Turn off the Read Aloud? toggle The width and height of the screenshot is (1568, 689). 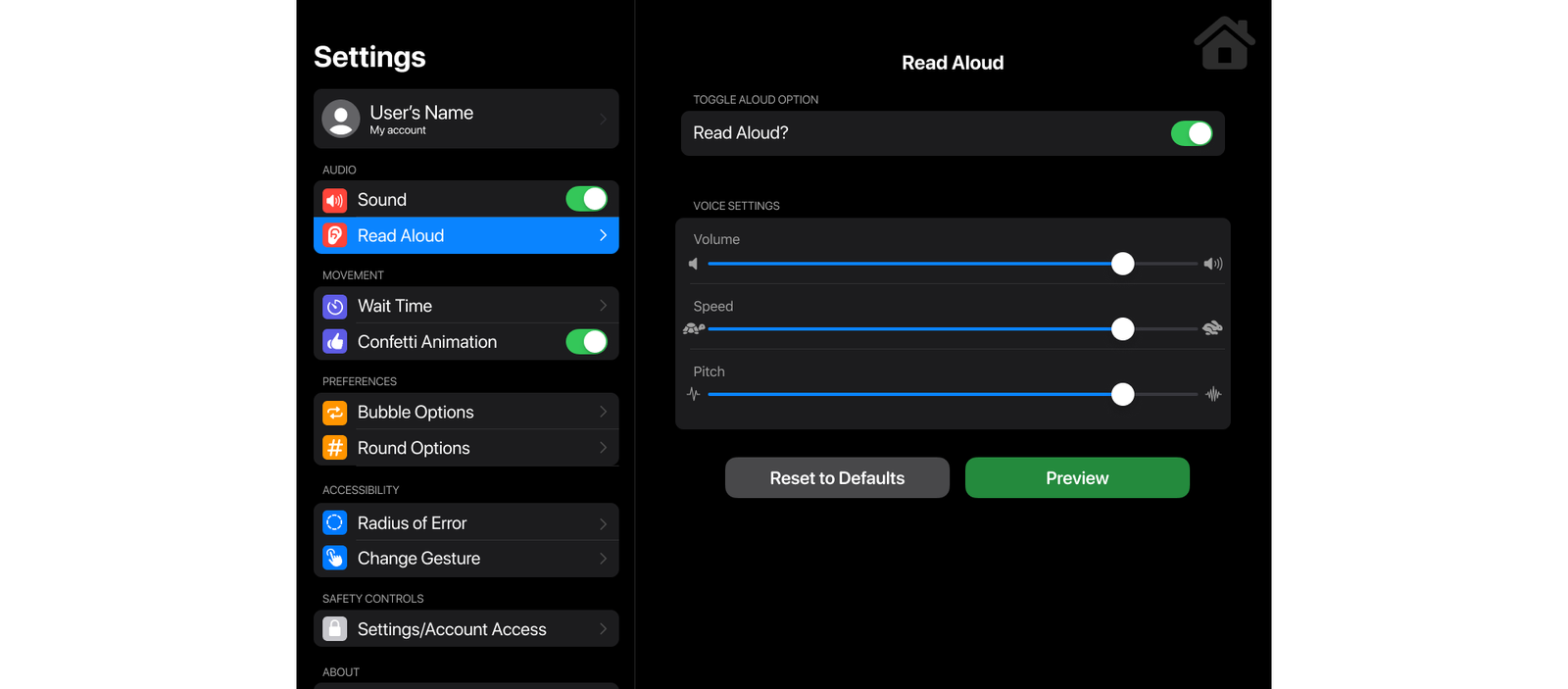coord(1191,133)
